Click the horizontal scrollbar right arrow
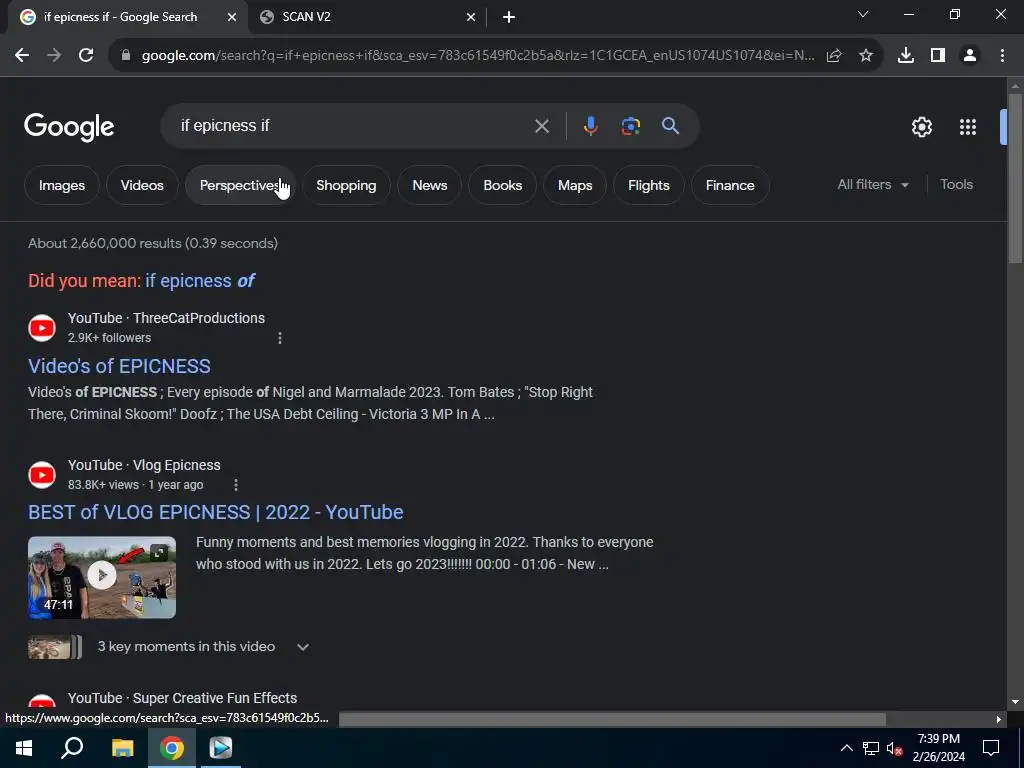The height and width of the screenshot is (768, 1024). pyautogui.click(x=999, y=720)
